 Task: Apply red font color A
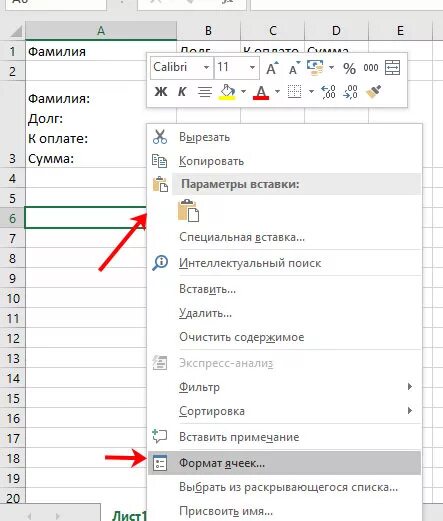261,92
